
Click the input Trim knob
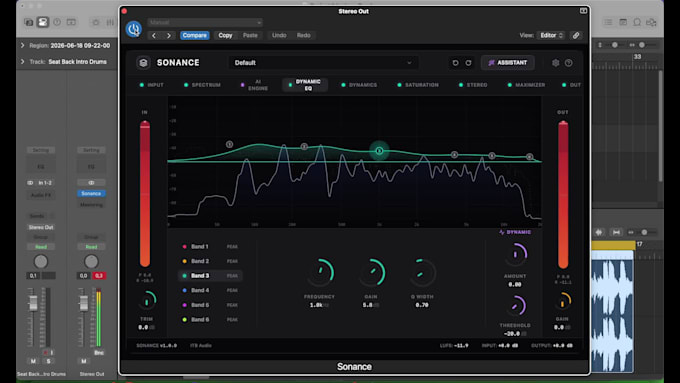(x=147, y=301)
